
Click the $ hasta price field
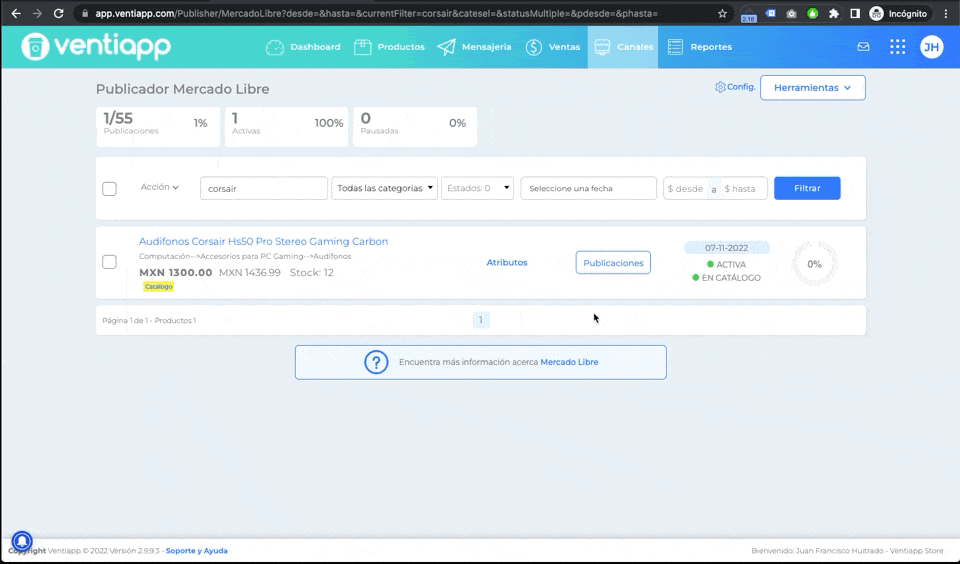[743, 189]
